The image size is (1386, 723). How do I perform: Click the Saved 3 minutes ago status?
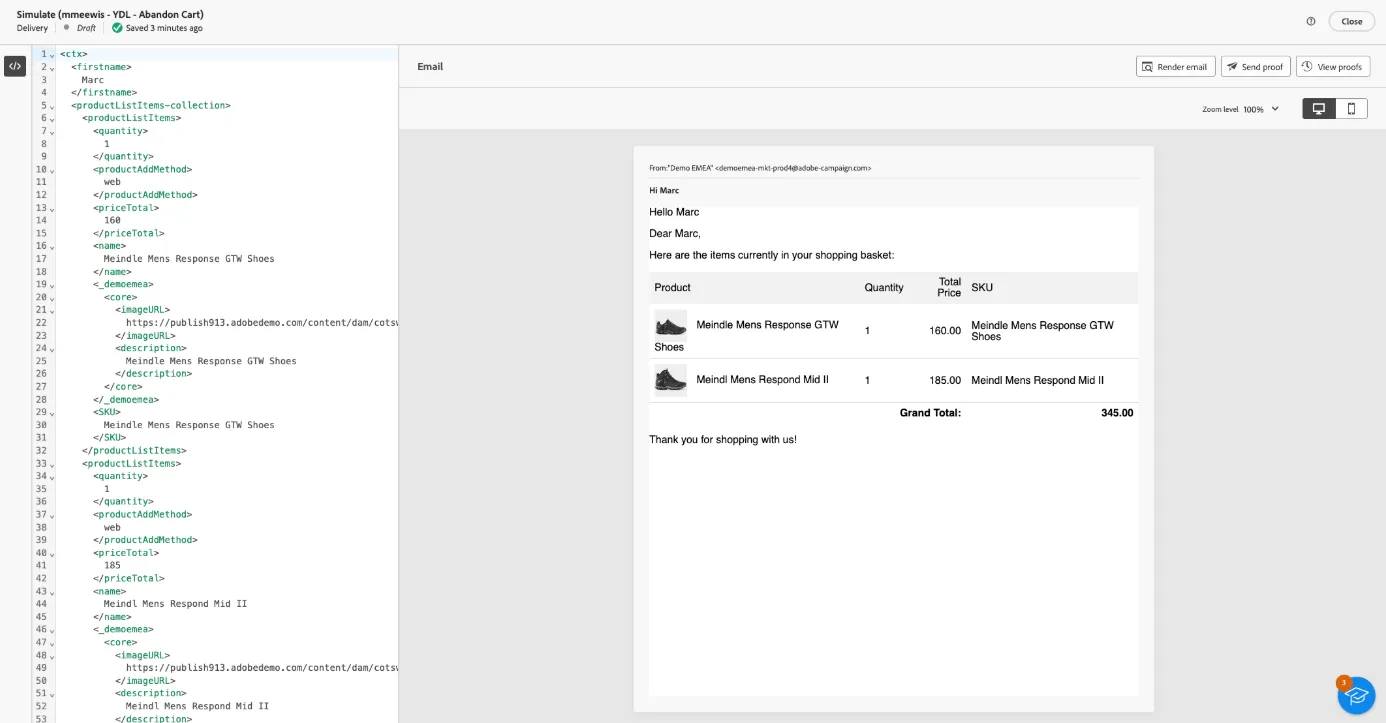pyautogui.click(x=157, y=28)
